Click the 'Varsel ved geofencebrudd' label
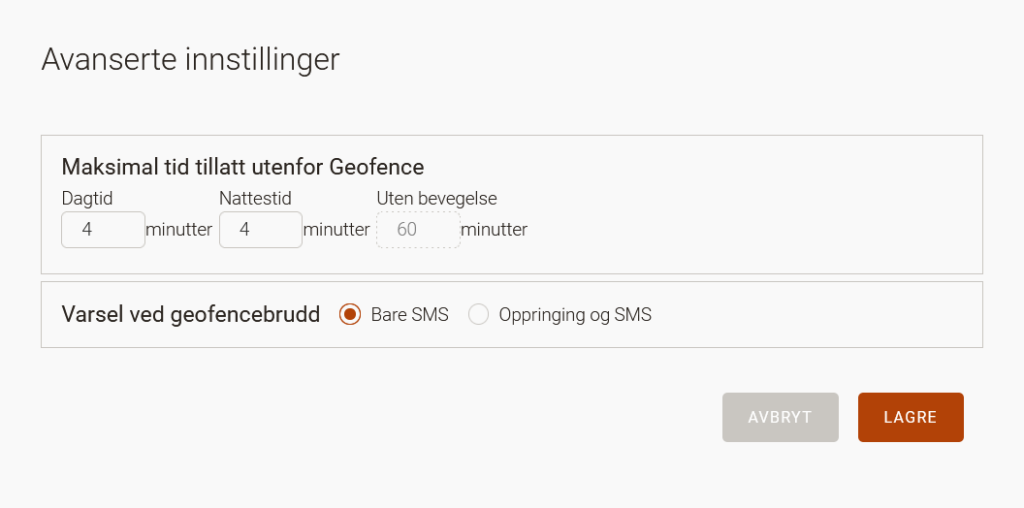The width and height of the screenshot is (1024, 508). 191,315
